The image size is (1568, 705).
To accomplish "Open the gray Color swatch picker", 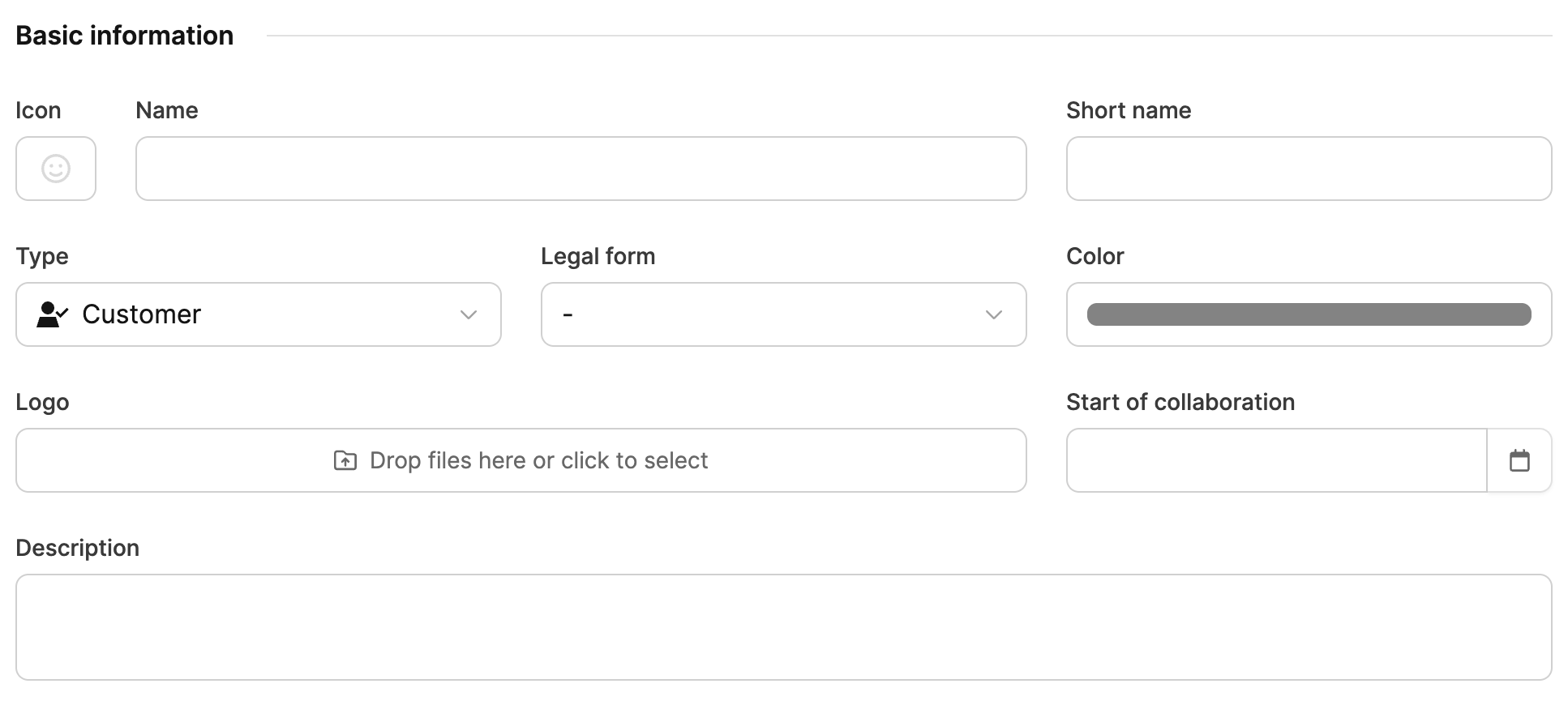I will coord(1309,314).
